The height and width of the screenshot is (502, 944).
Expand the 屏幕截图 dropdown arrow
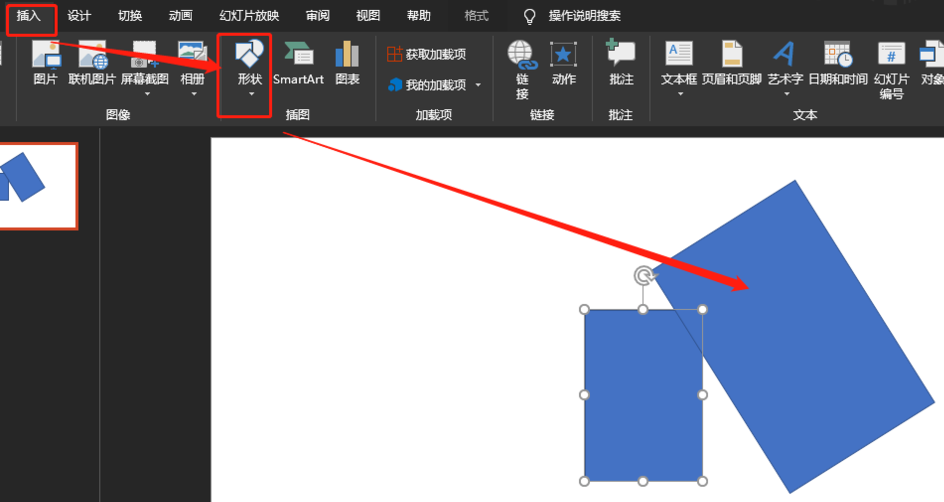pos(146,94)
